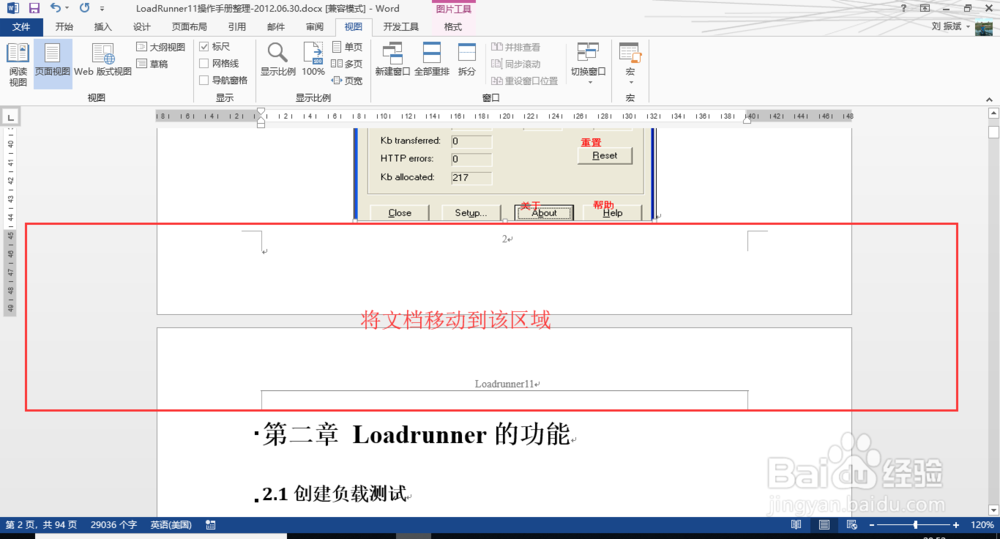
Task: Open the Zoom dialog (显示比例) magnifier
Action: (x=277, y=59)
